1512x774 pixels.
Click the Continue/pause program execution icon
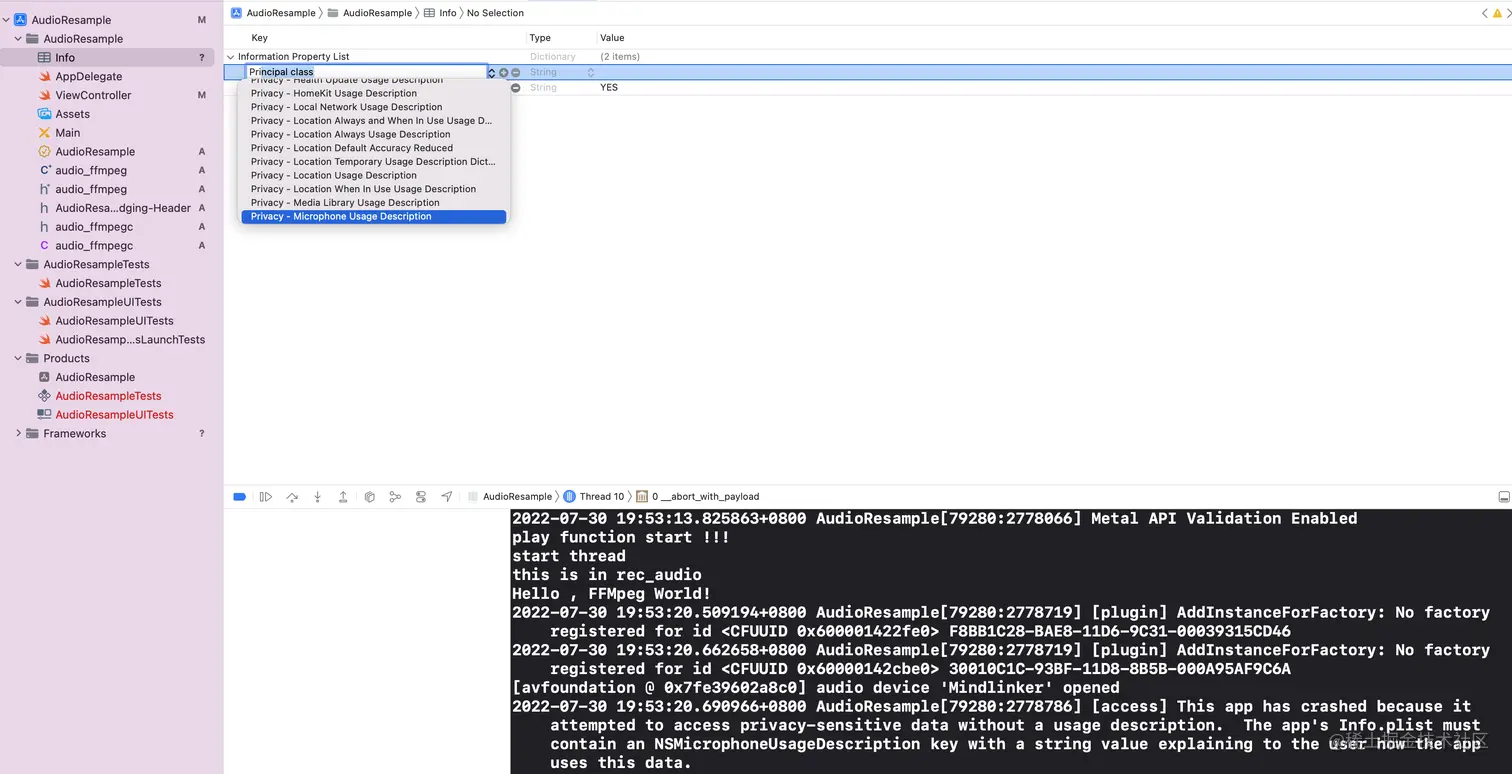pos(266,496)
